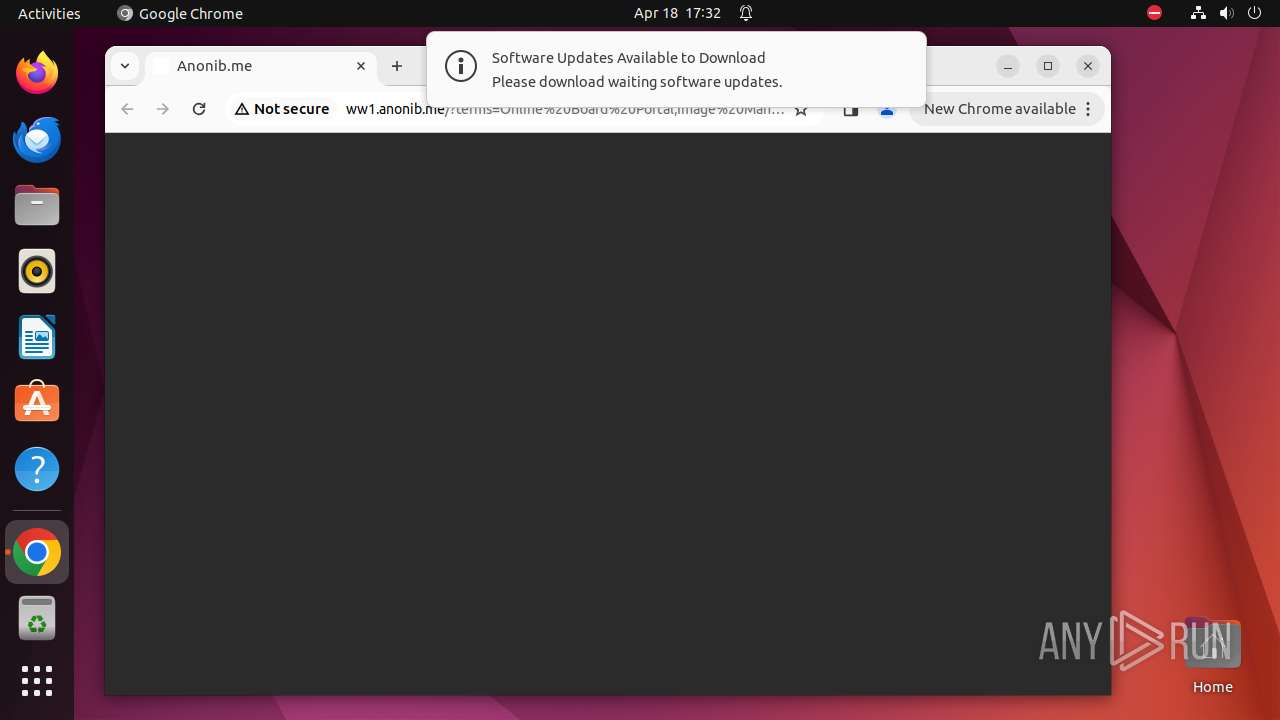Open Google Chrome app menu in top bar
Image resolution: width=1280 pixels, height=720 pixels.
(x=180, y=13)
